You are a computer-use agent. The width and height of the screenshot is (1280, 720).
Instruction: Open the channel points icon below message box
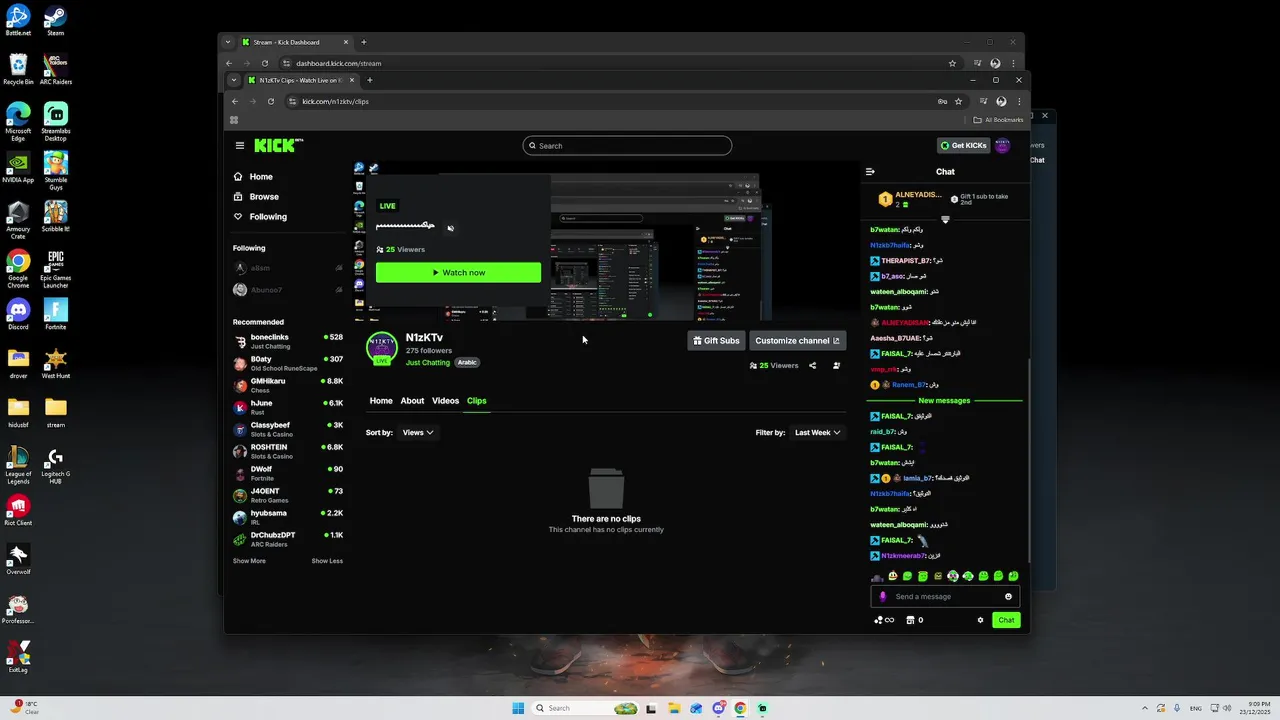pyautogui.click(x=884, y=620)
